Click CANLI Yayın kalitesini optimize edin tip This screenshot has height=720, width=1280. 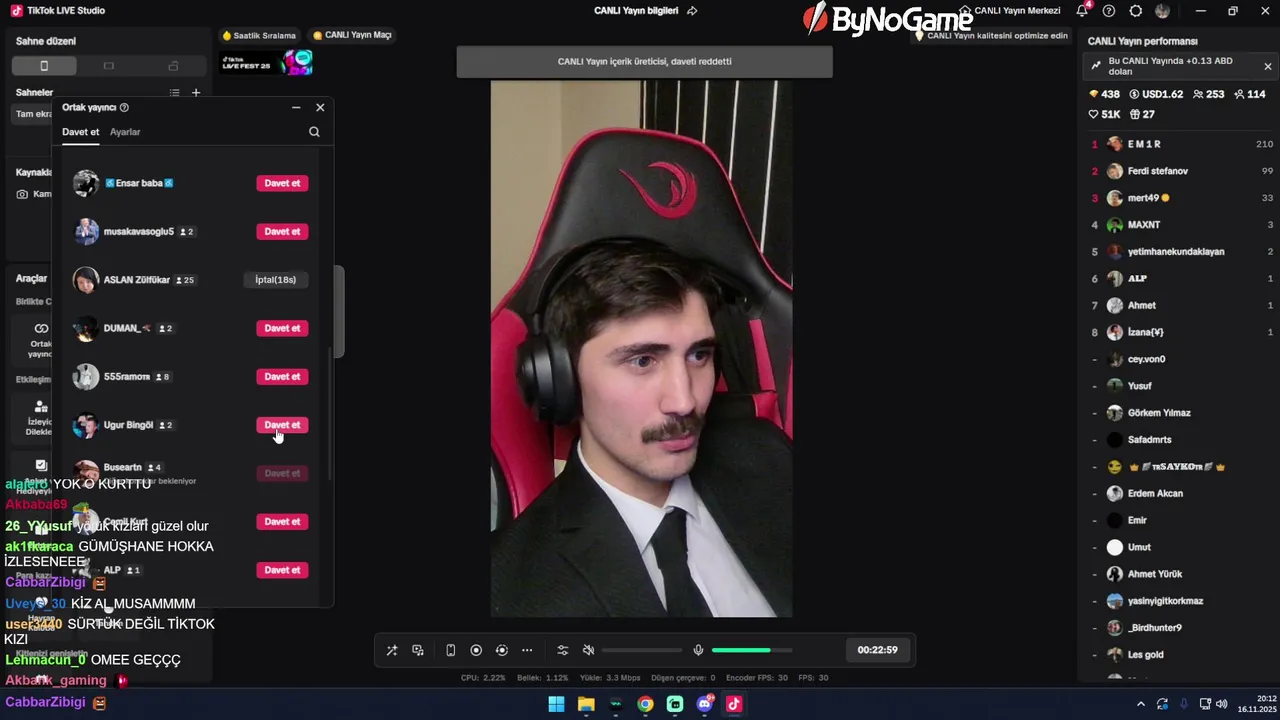coord(991,35)
